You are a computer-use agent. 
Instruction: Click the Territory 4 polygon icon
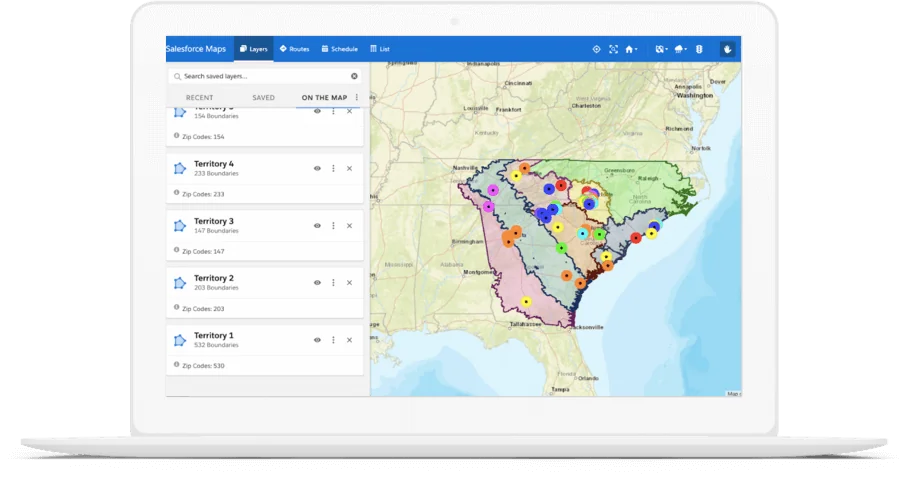[x=180, y=169]
